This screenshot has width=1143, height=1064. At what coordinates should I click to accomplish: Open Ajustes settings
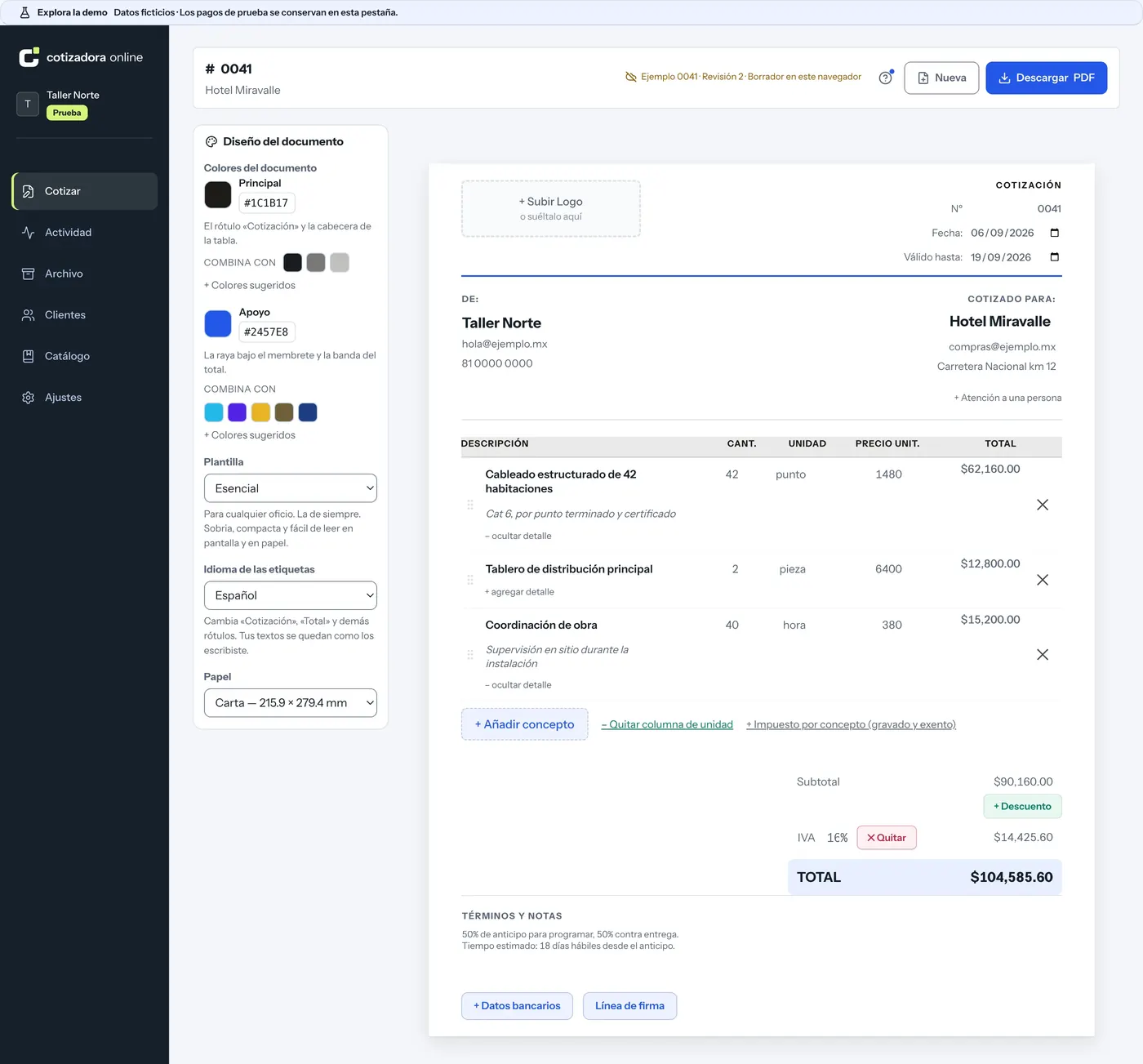coord(85,398)
